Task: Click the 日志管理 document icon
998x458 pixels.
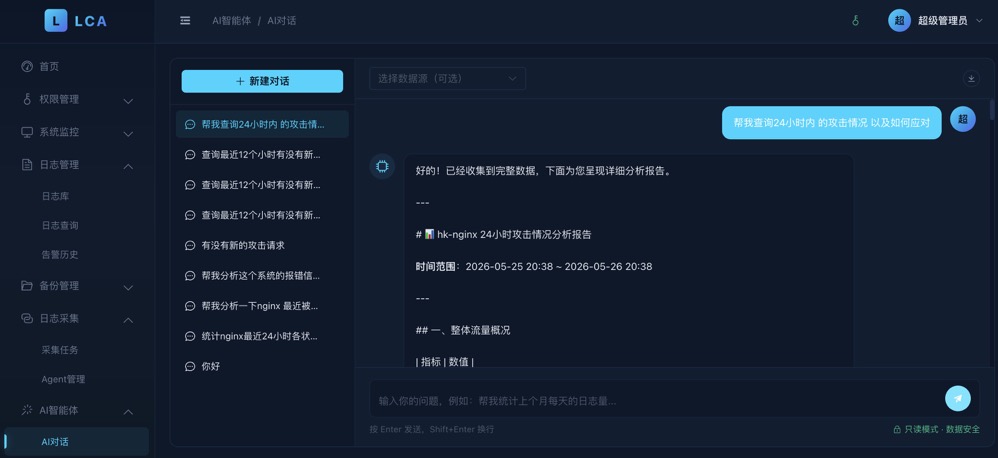Action: tap(27, 165)
